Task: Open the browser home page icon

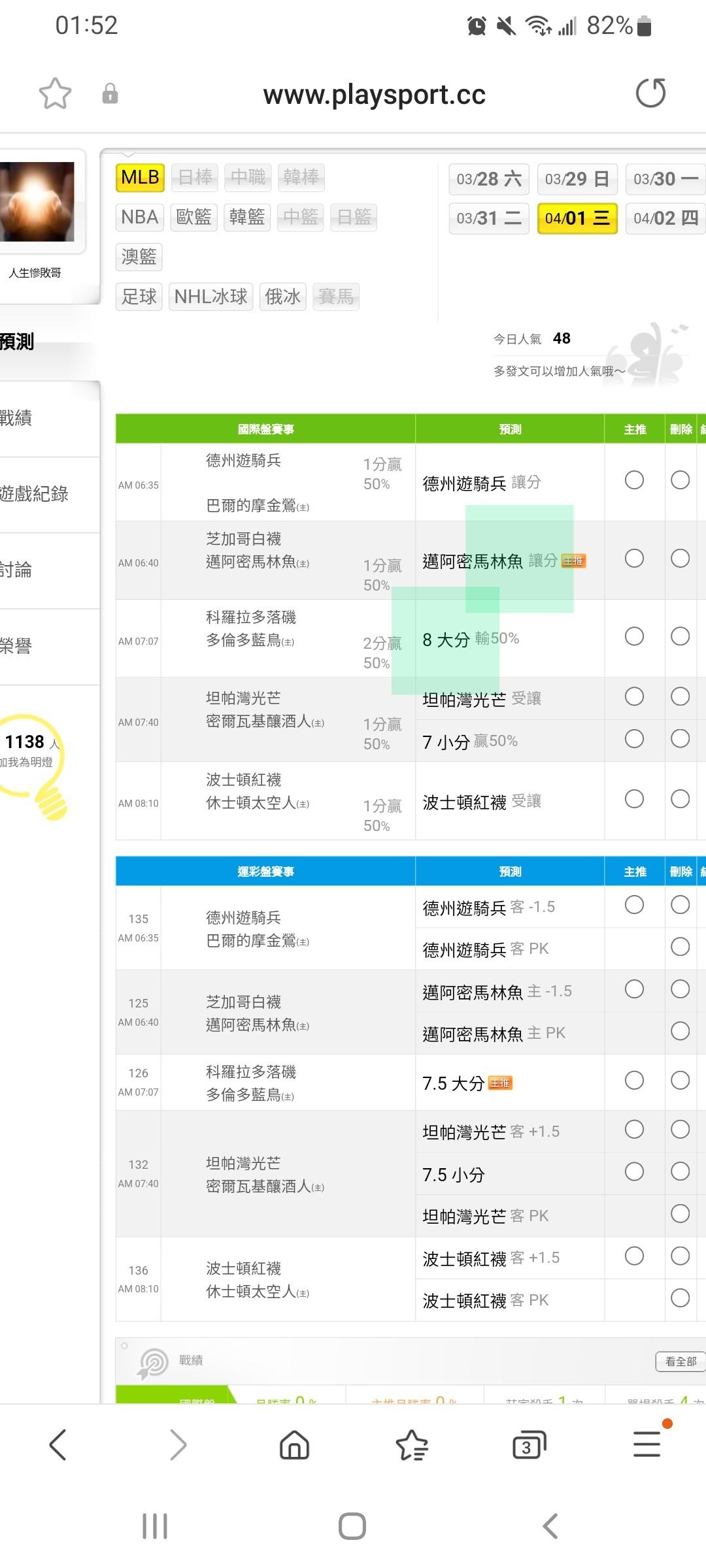Action: [x=294, y=1445]
